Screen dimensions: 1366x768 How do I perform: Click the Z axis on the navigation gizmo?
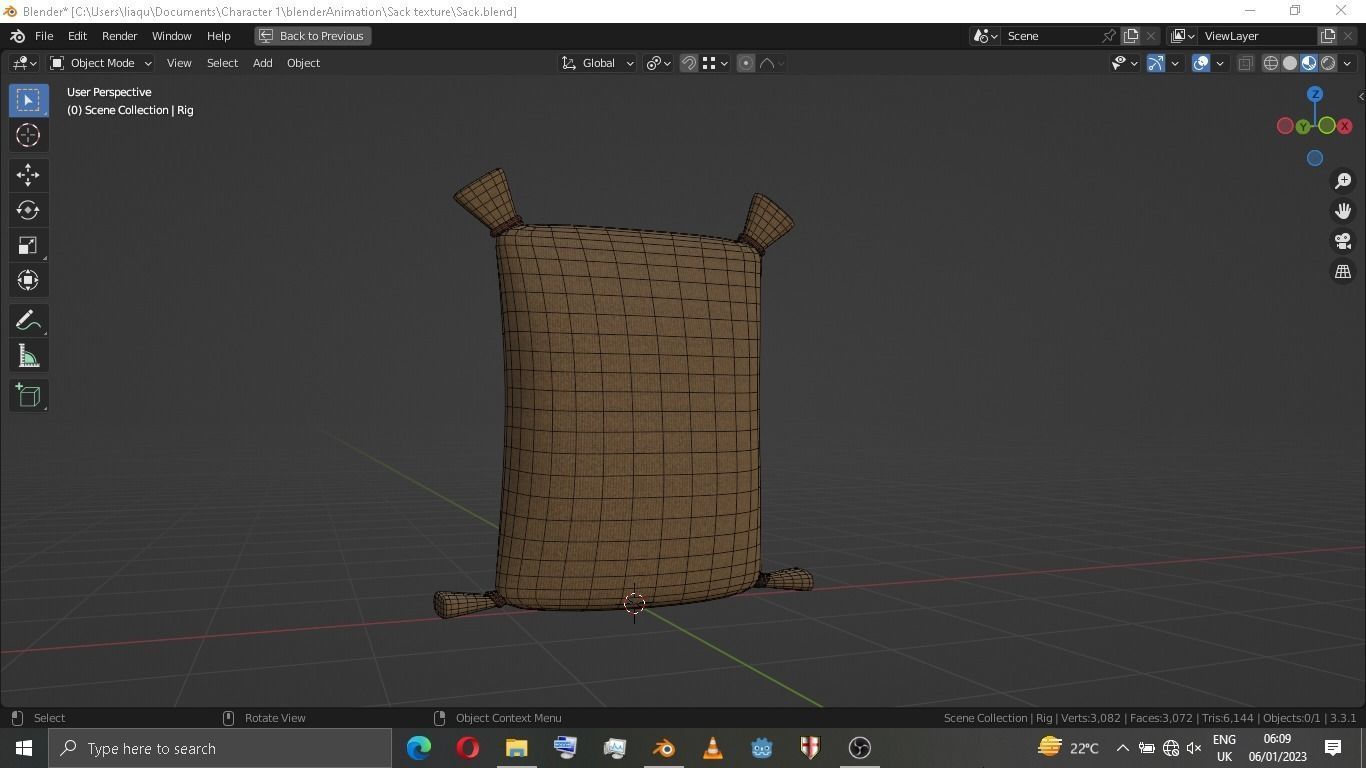click(1315, 93)
